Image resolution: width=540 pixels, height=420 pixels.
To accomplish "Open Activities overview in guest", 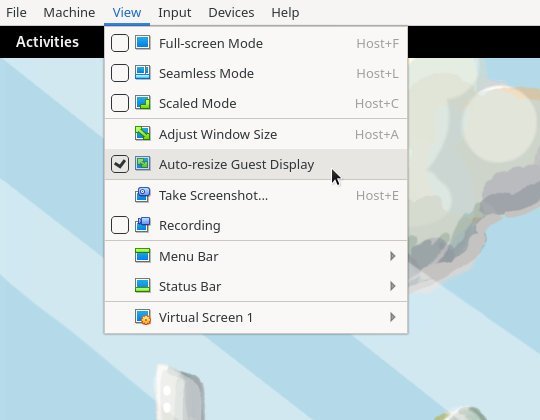I will [x=47, y=42].
